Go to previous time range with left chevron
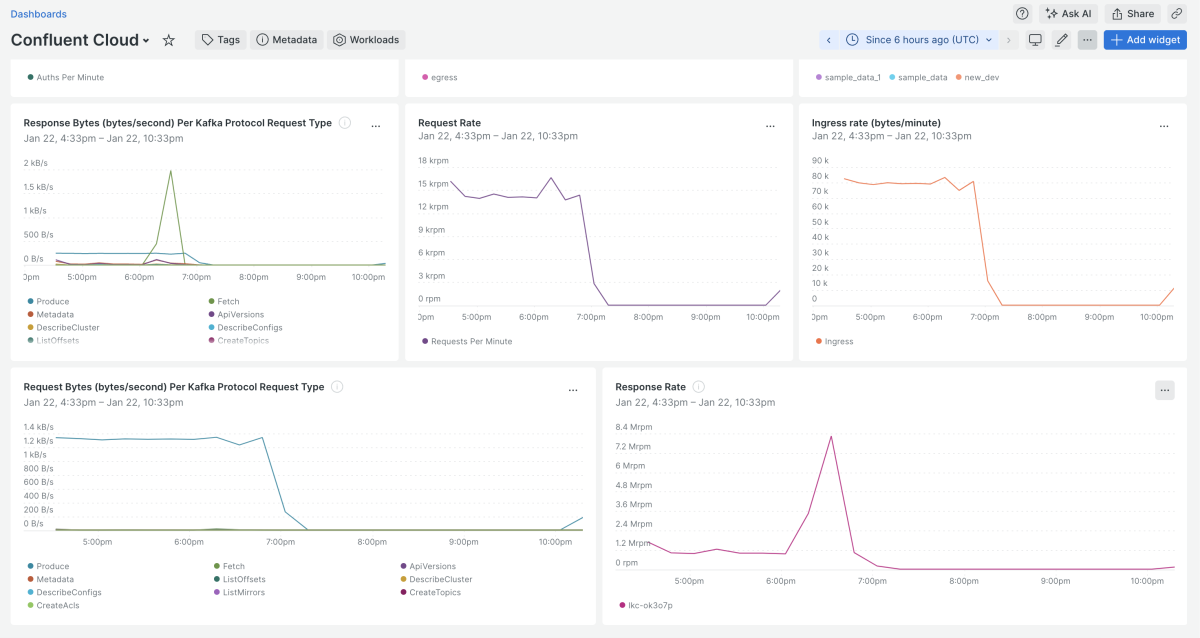This screenshot has width=1200, height=638. (829, 40)
